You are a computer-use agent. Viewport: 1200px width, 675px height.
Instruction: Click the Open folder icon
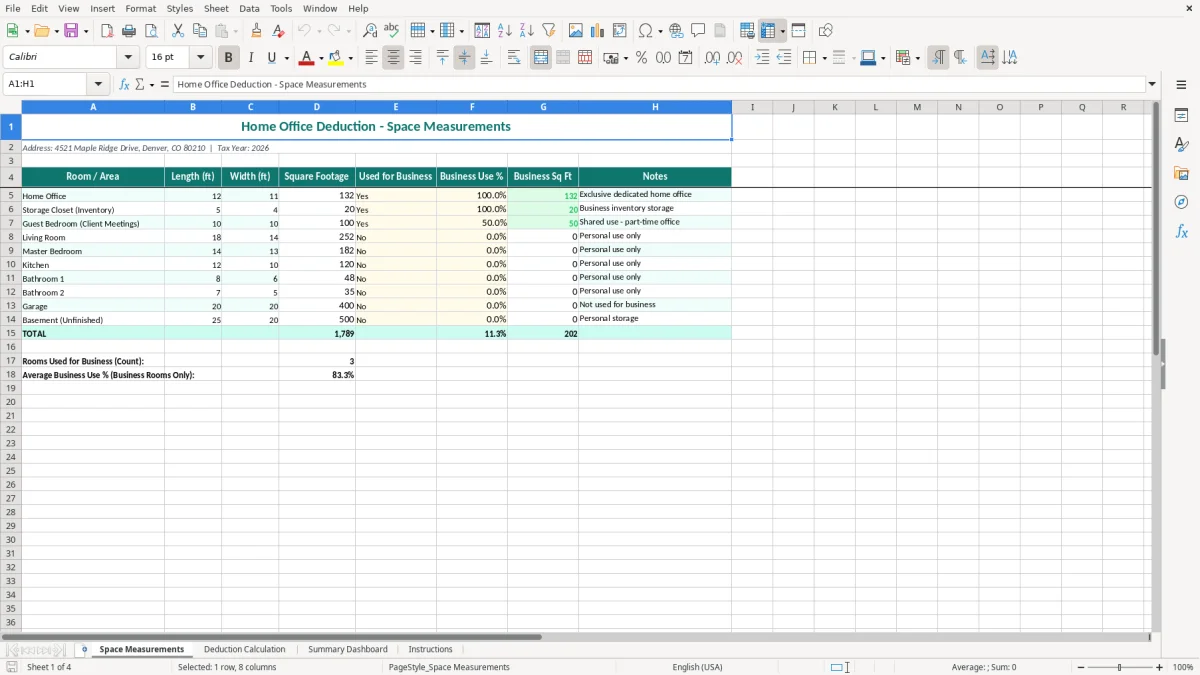click(x=41, y=31)
